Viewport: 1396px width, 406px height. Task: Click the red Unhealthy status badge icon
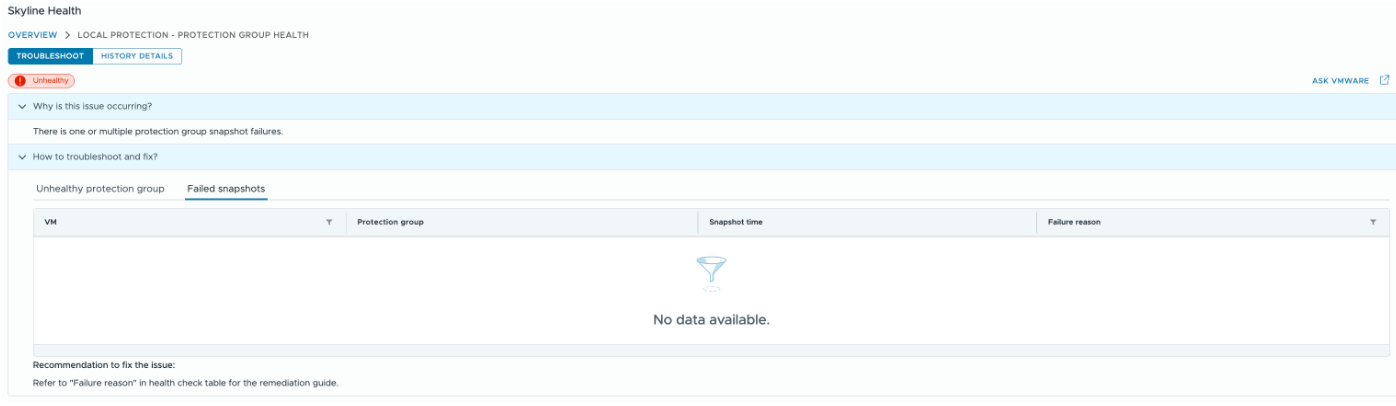point(20,81)
